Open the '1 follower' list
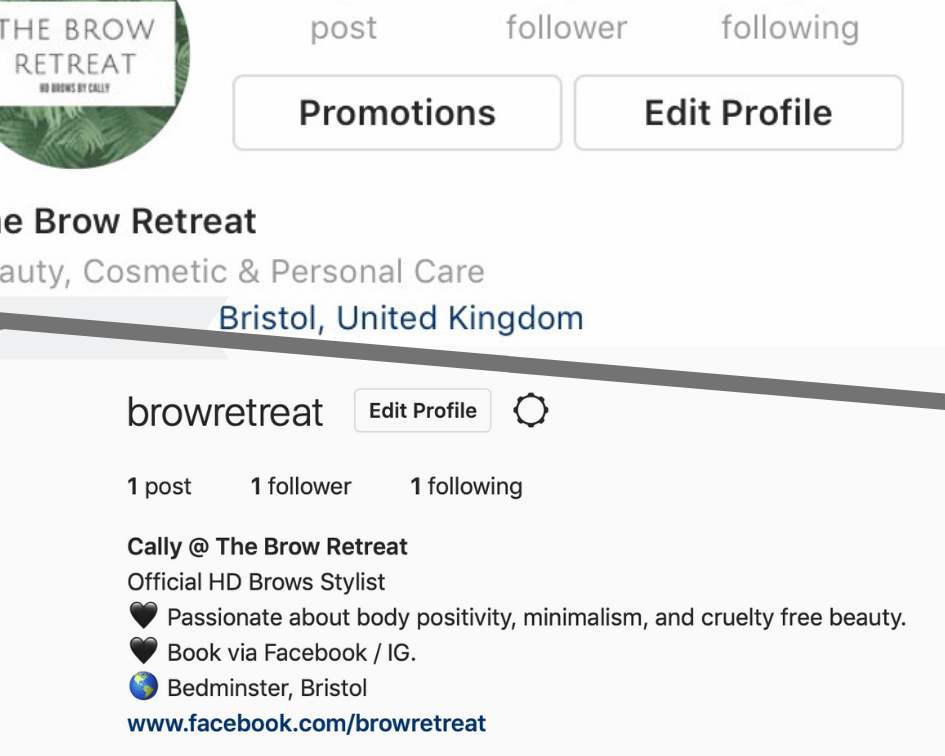 point(301,486)
